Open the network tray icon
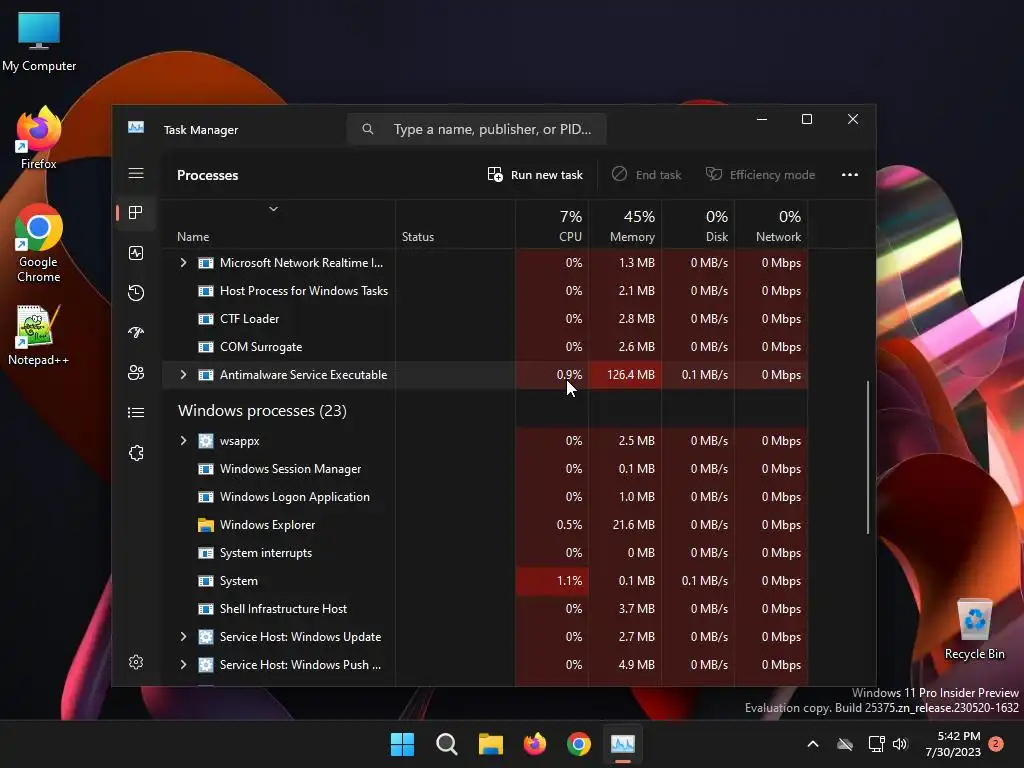 click(876, 744)
